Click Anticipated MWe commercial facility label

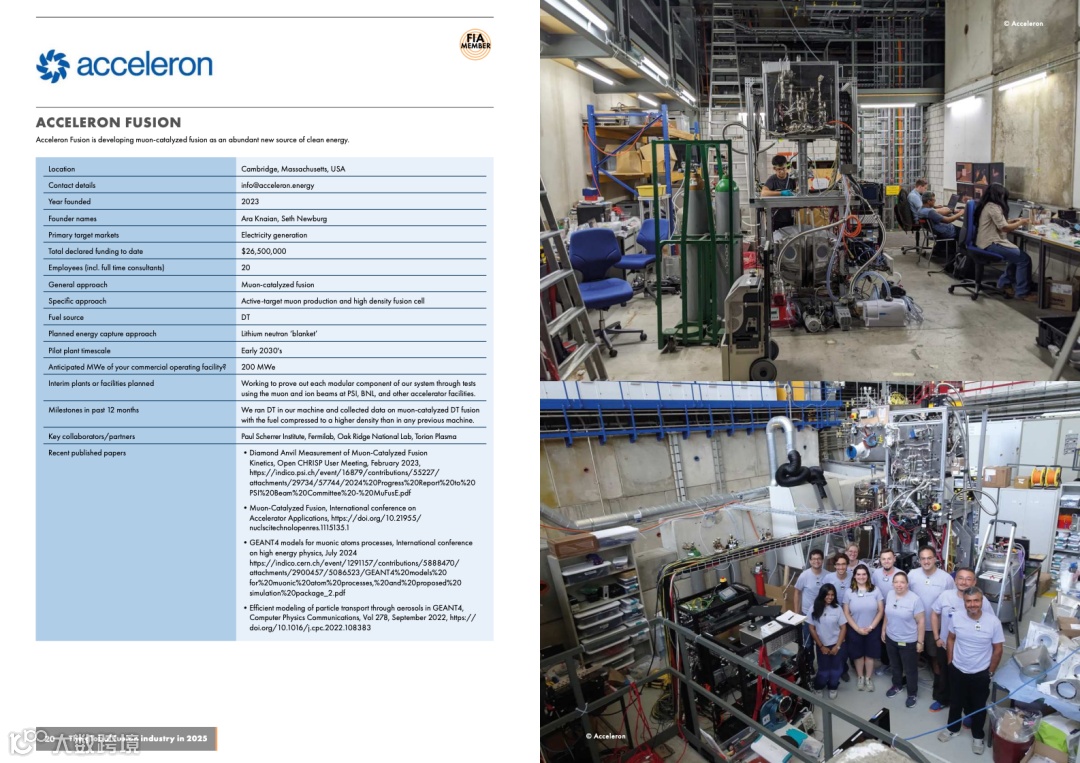pyautogui.click(x=137, y=367)
